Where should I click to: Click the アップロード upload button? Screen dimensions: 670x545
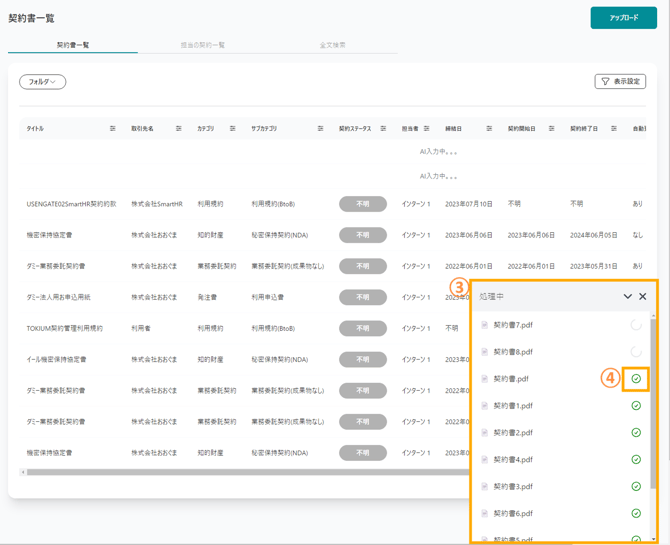pyautogui.click(x=623, y=18)
